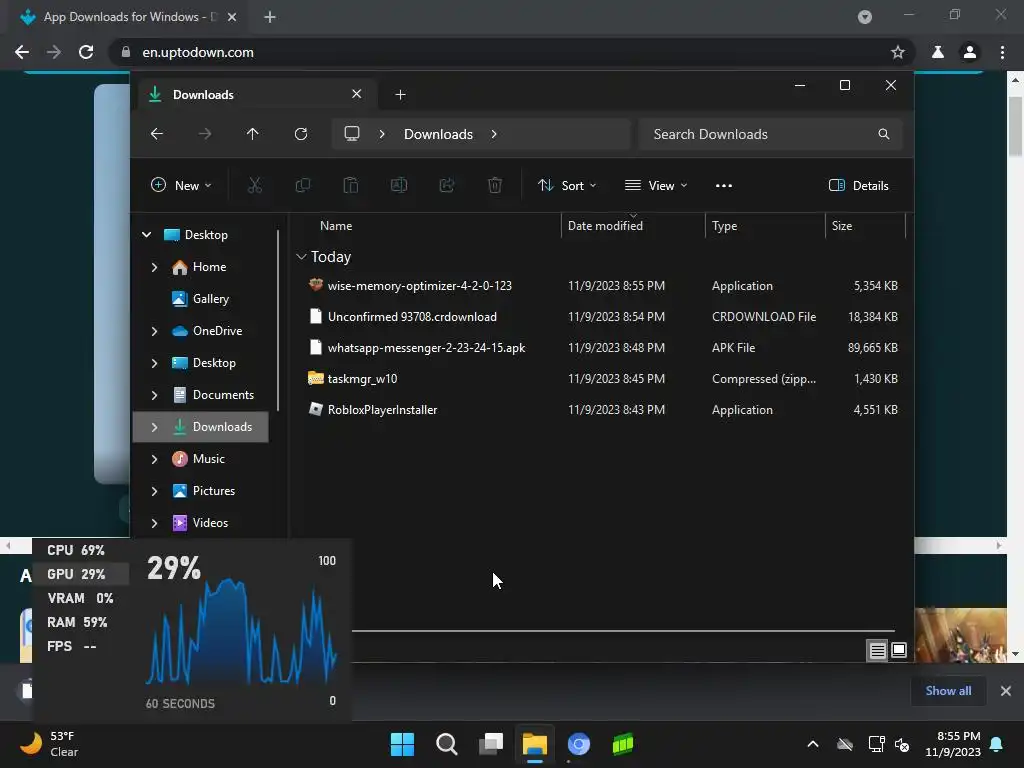Switch to details list view icon at bottom right

point(877,650)
